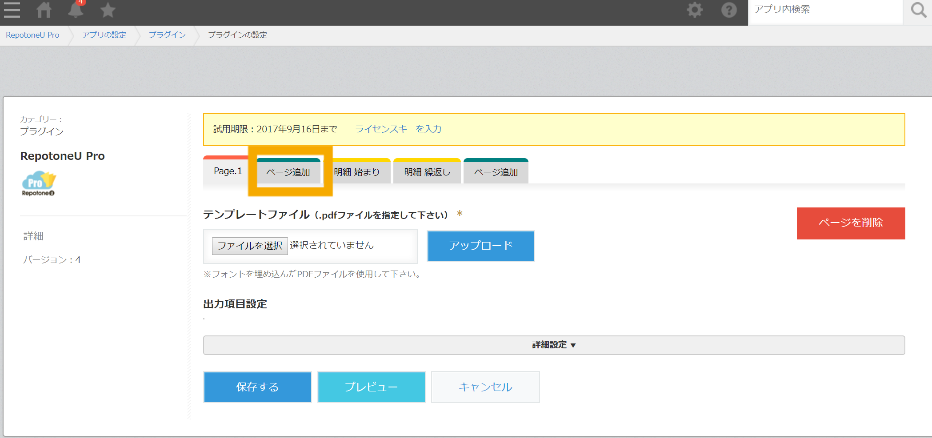
Task: Select the highlighted ページ追加 tab
Action: pyautogui.click(x=288, y=172)
